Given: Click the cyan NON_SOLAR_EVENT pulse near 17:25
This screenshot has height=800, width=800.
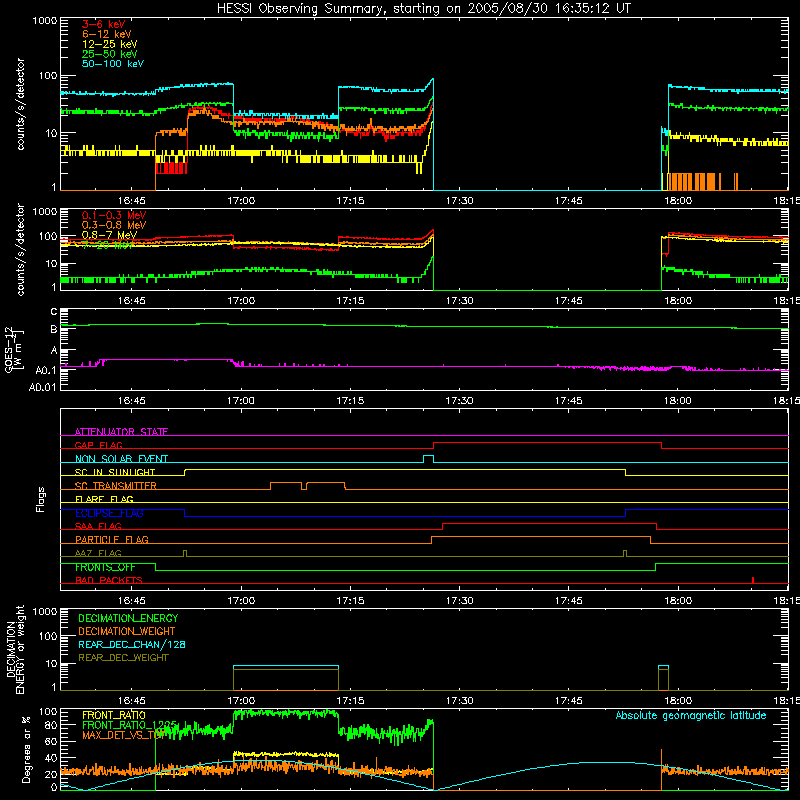Looking at the screenshot, I should click(429, 458).
